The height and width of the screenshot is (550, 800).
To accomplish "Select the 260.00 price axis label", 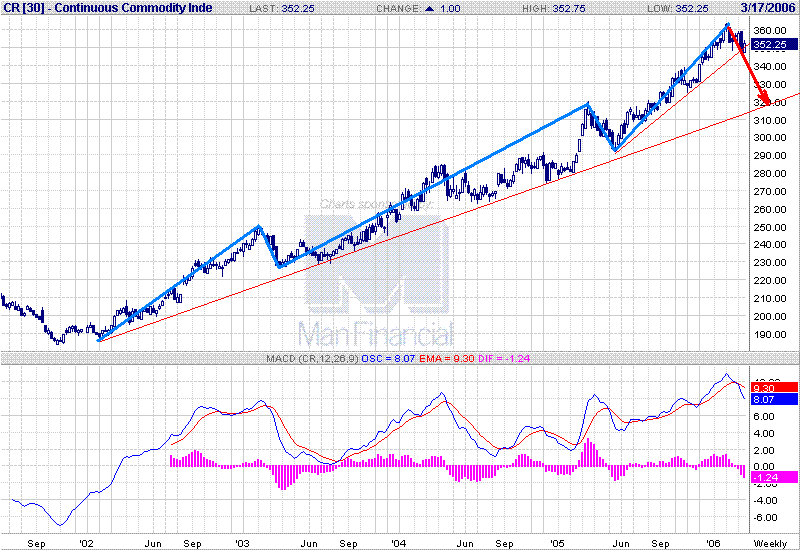I will pos(769,209).
